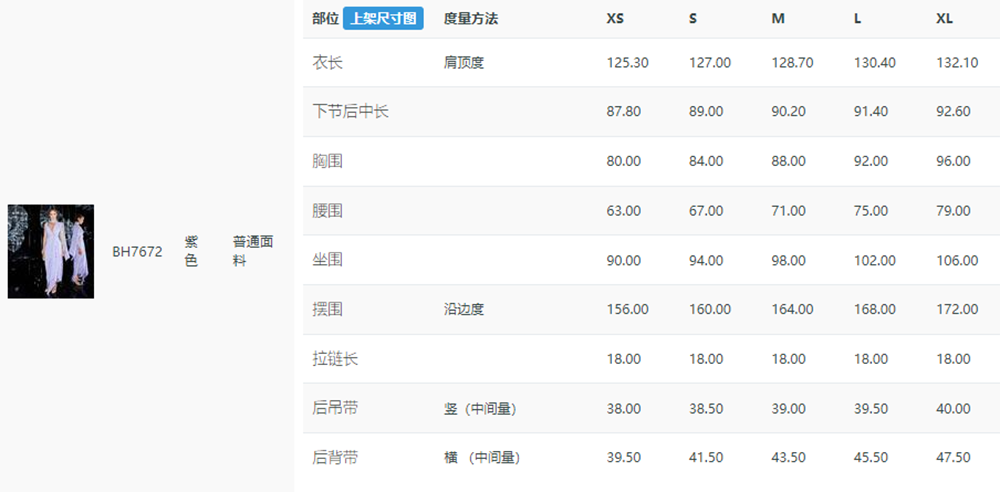This screenshot has width=1000, height=492.
Task: Click the 后吊带 row label
Action: 335,408
